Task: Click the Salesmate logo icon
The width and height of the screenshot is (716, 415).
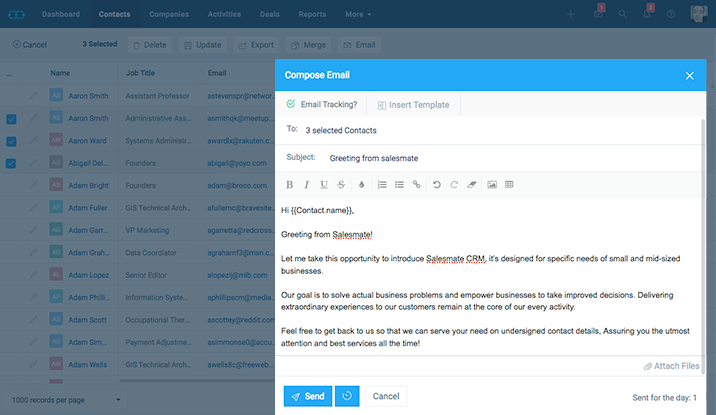Action: point(16,15)
